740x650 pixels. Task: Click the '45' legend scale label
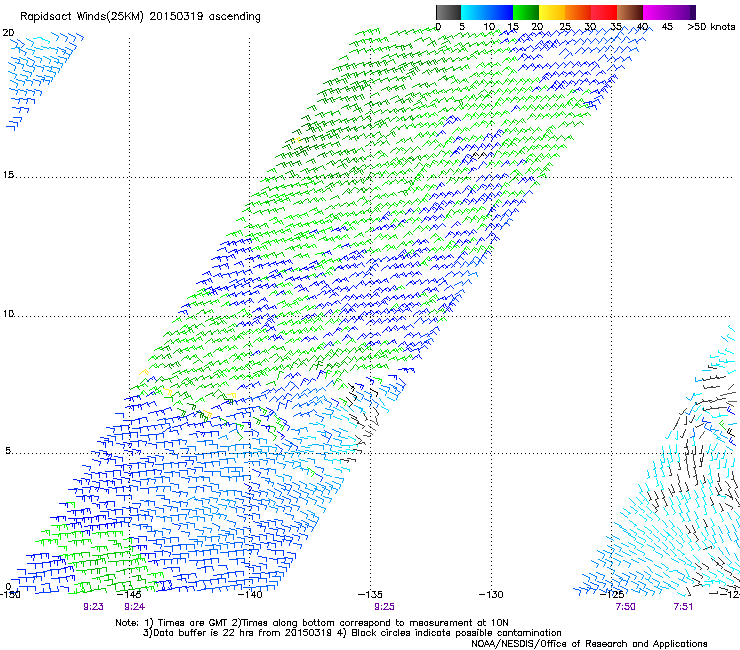click(667, 27)
